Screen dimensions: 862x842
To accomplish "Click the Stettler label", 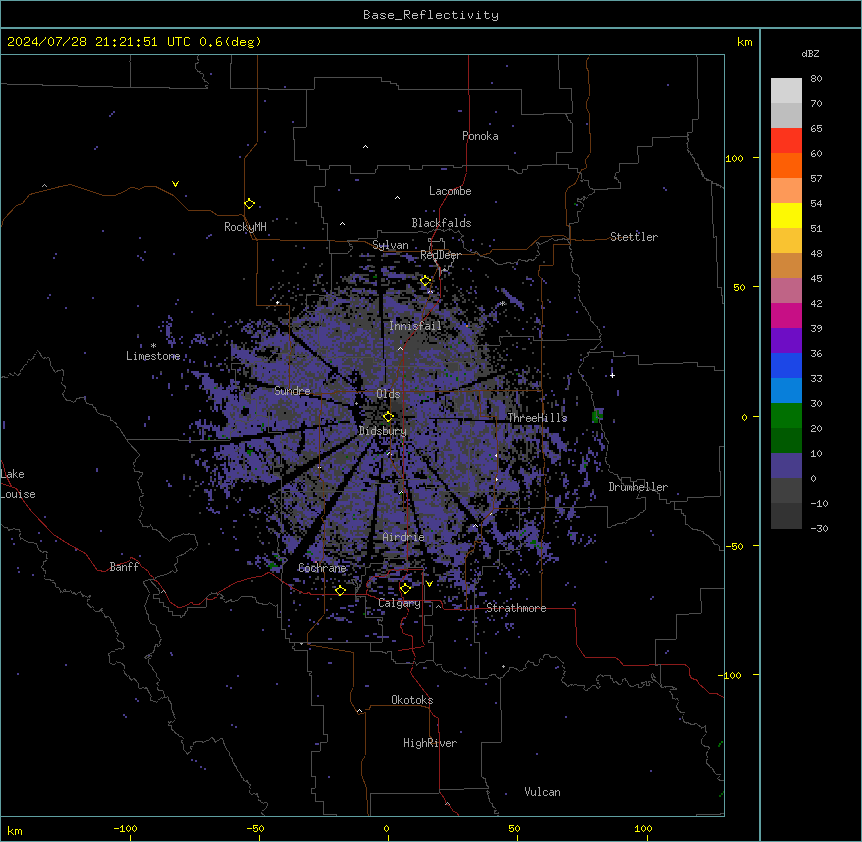I will pos(634,237).
